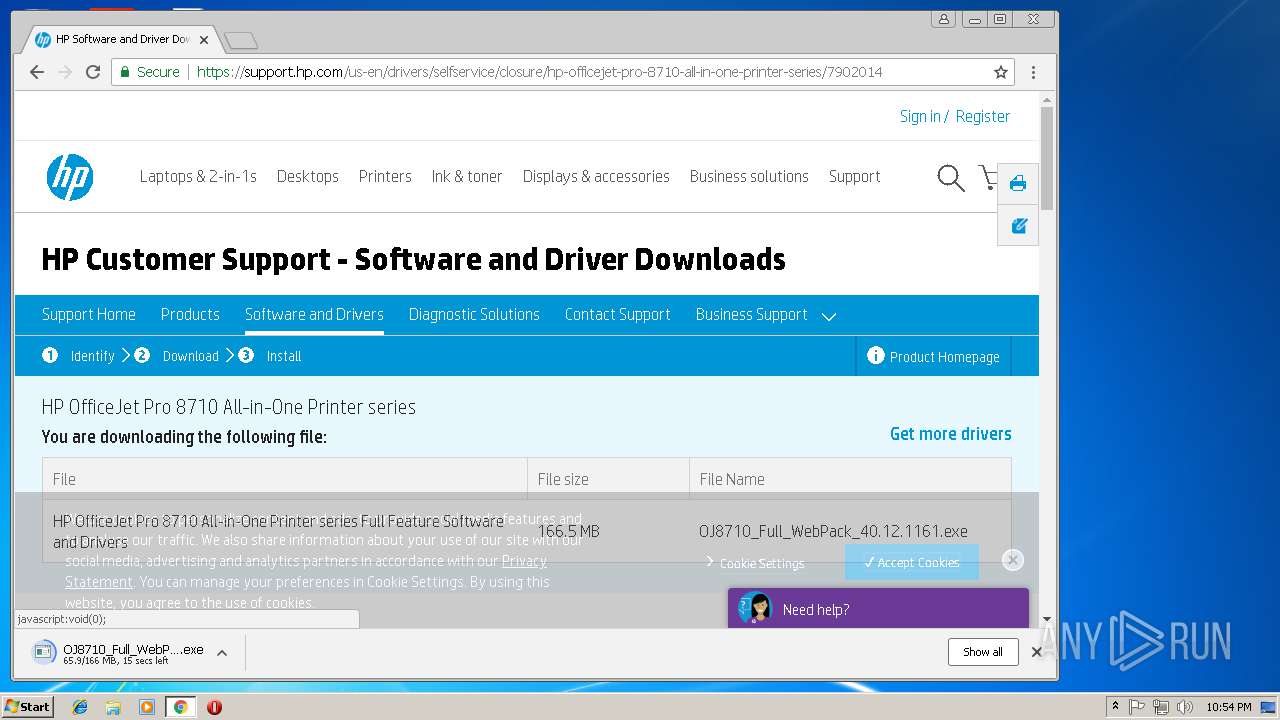1280x720 pixels.
Task: Show hidden tray icons arrow
Action: pyautogui.click(x=1115, y=707)
